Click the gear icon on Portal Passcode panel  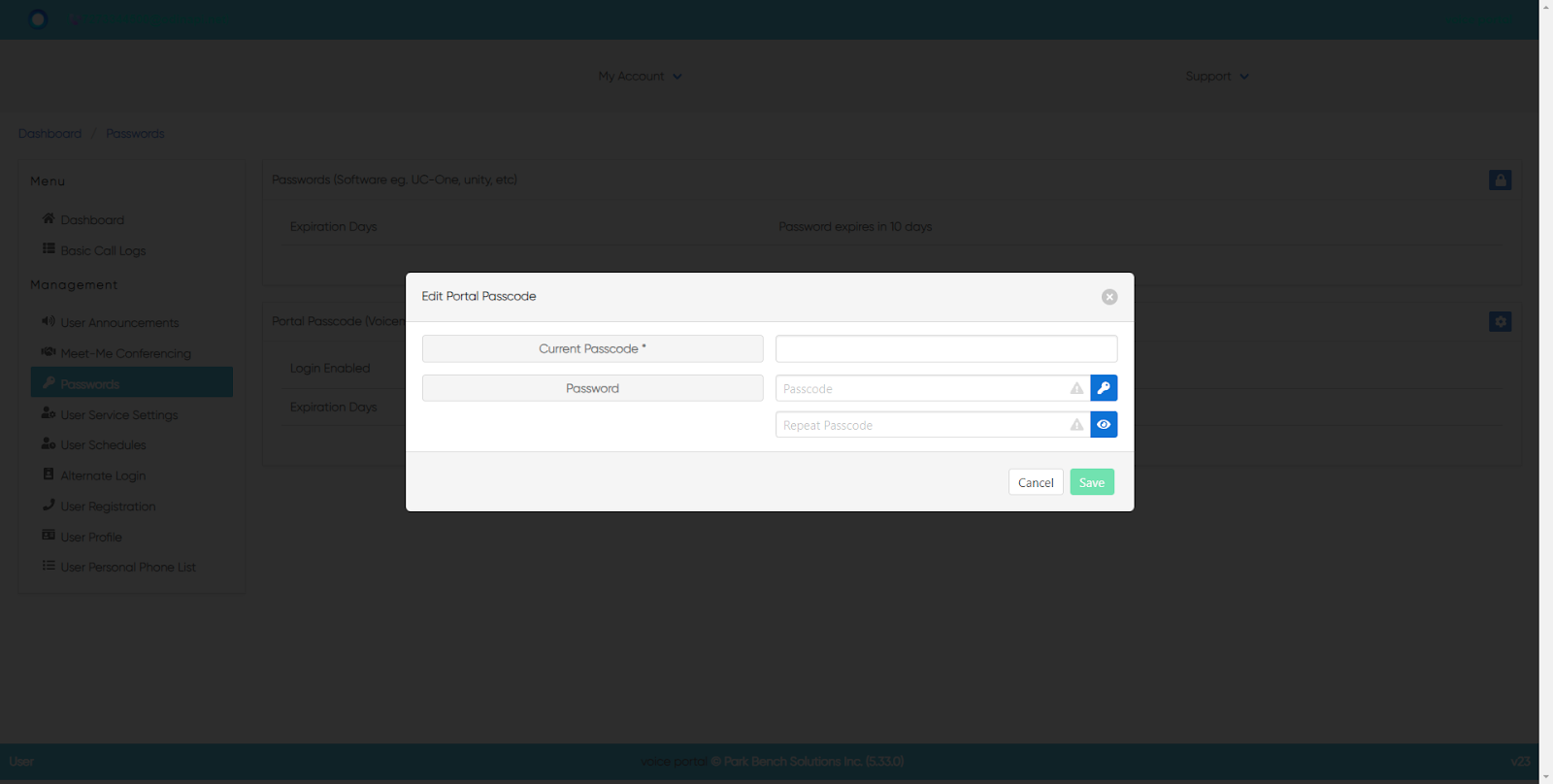click(x=1501, y=321)
